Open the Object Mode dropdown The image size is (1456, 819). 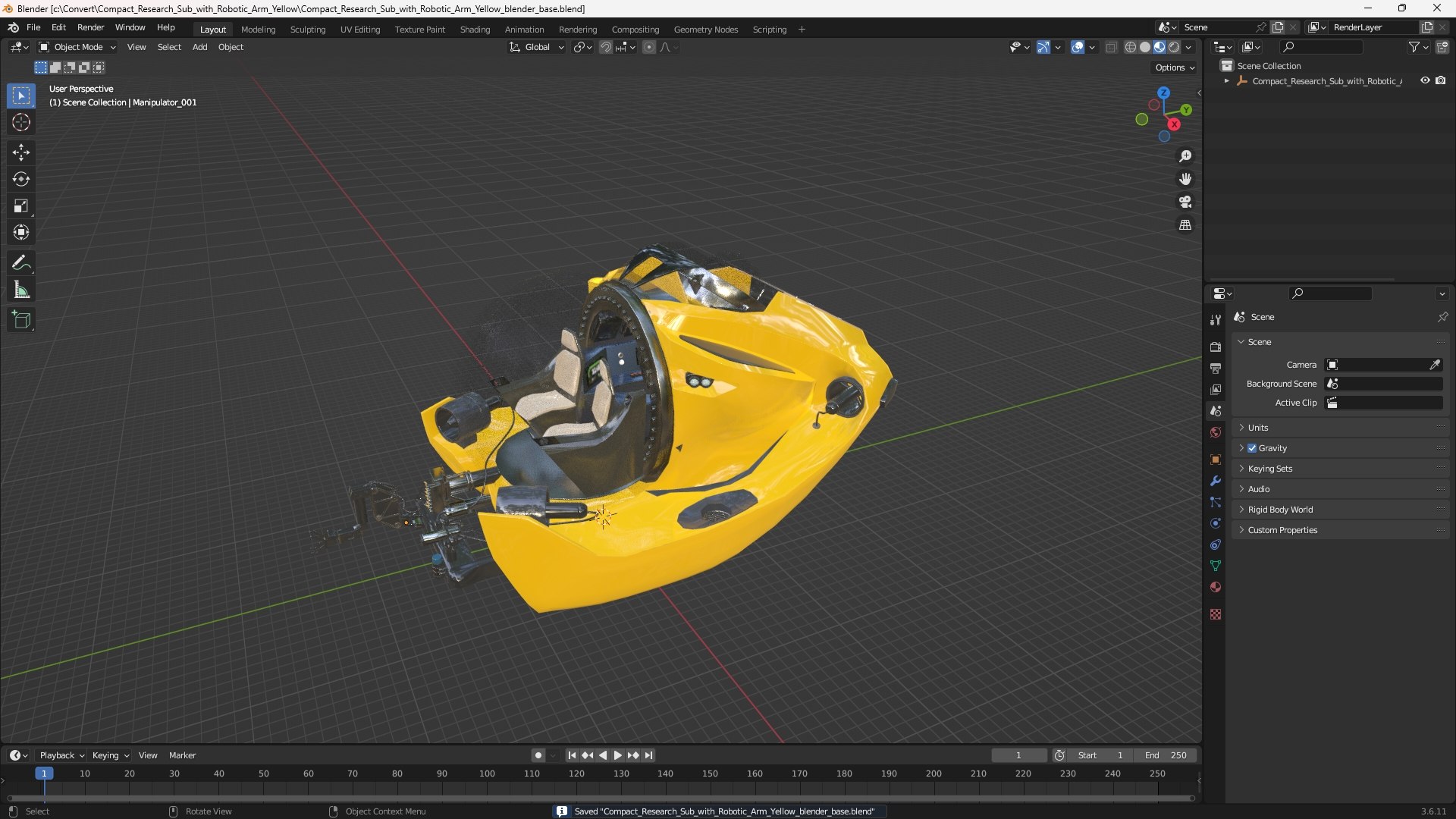tap(77, 47)
